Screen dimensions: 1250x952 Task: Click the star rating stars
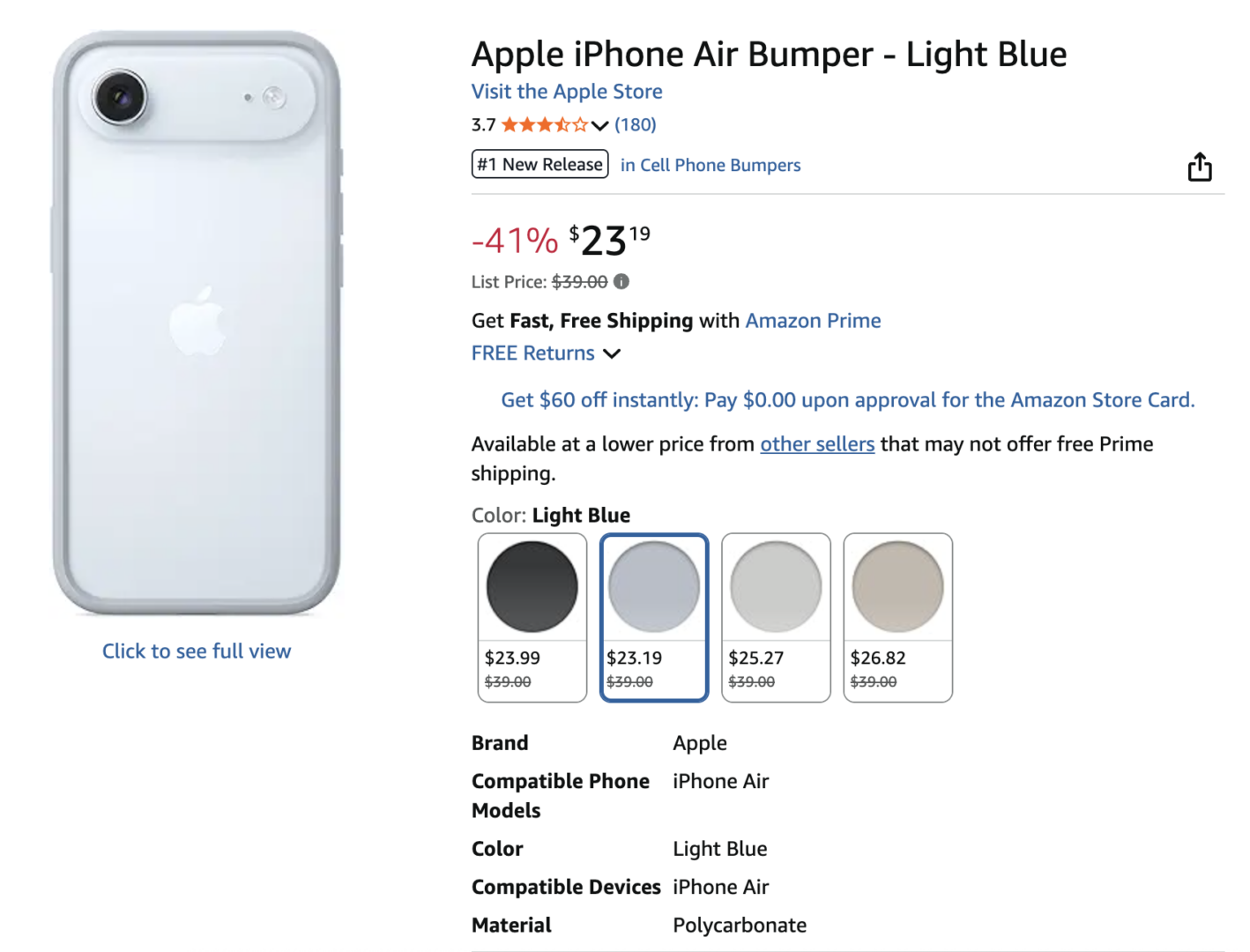(545, 124)
